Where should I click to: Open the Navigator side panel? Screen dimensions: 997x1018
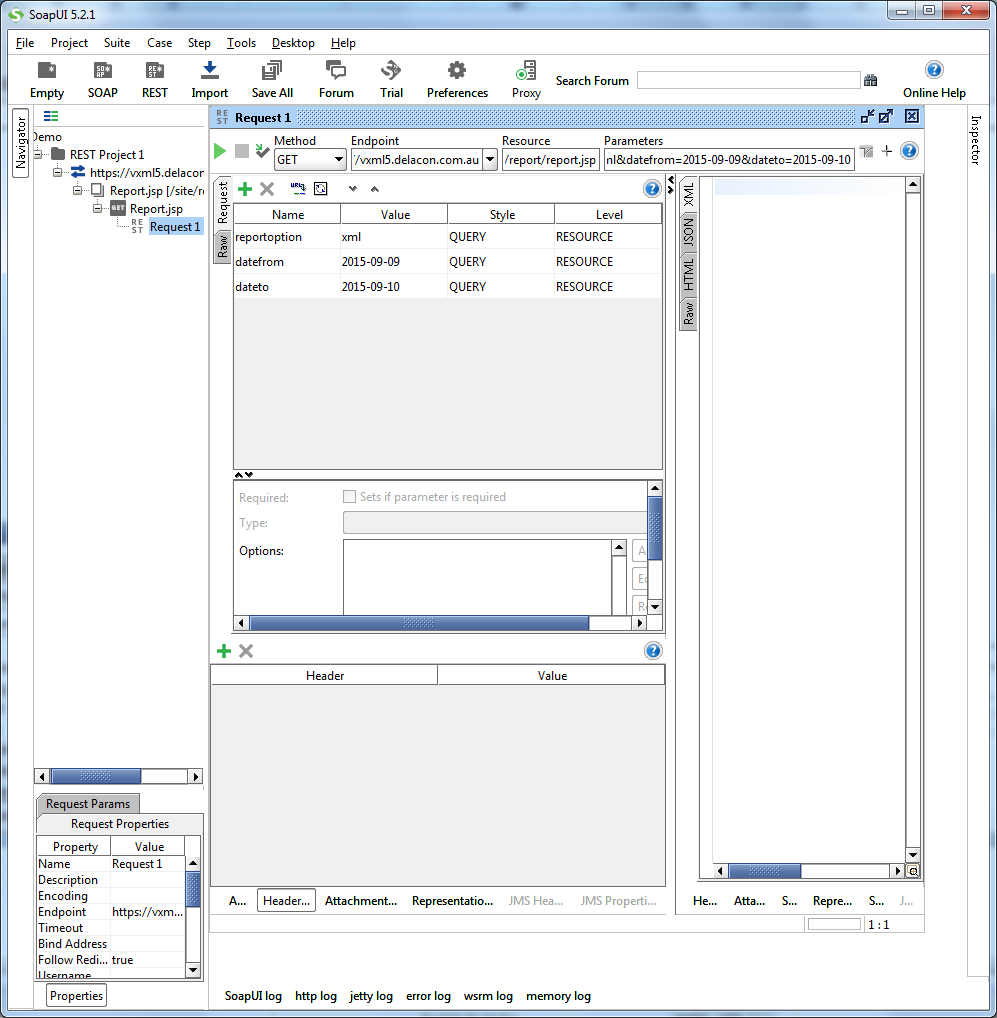pos(21,143)
